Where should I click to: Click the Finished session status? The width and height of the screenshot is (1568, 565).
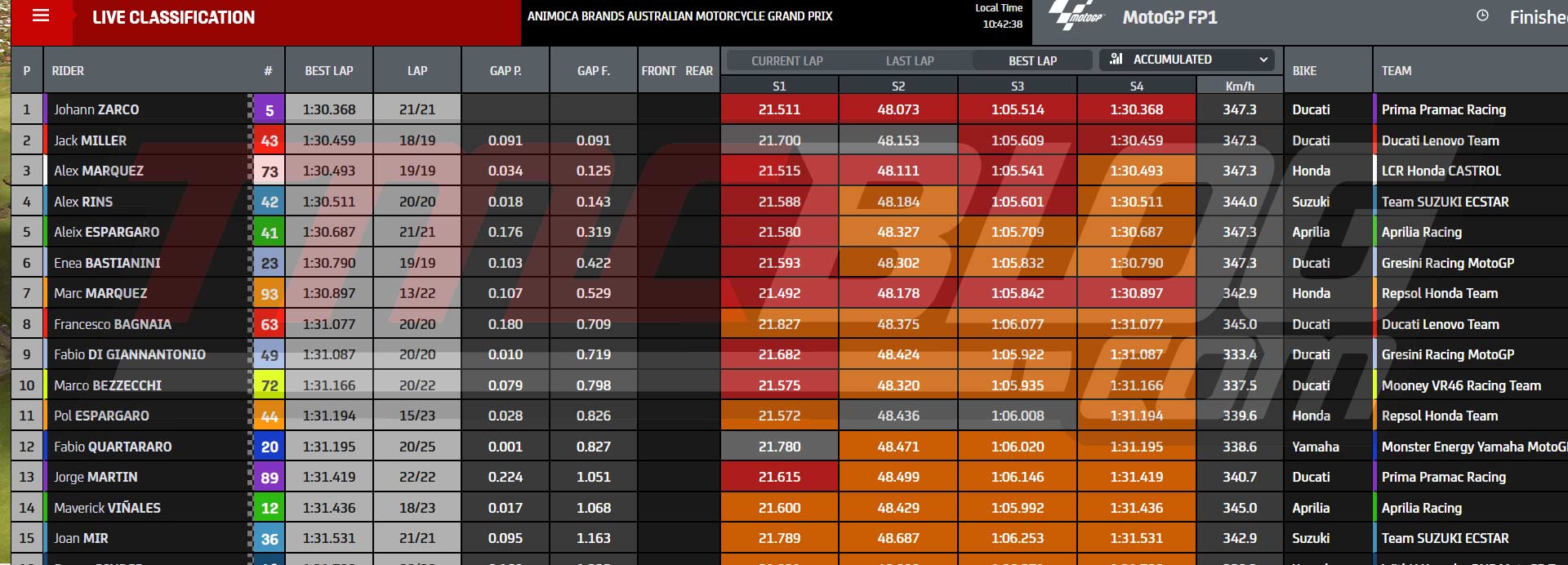(1538, 17)
